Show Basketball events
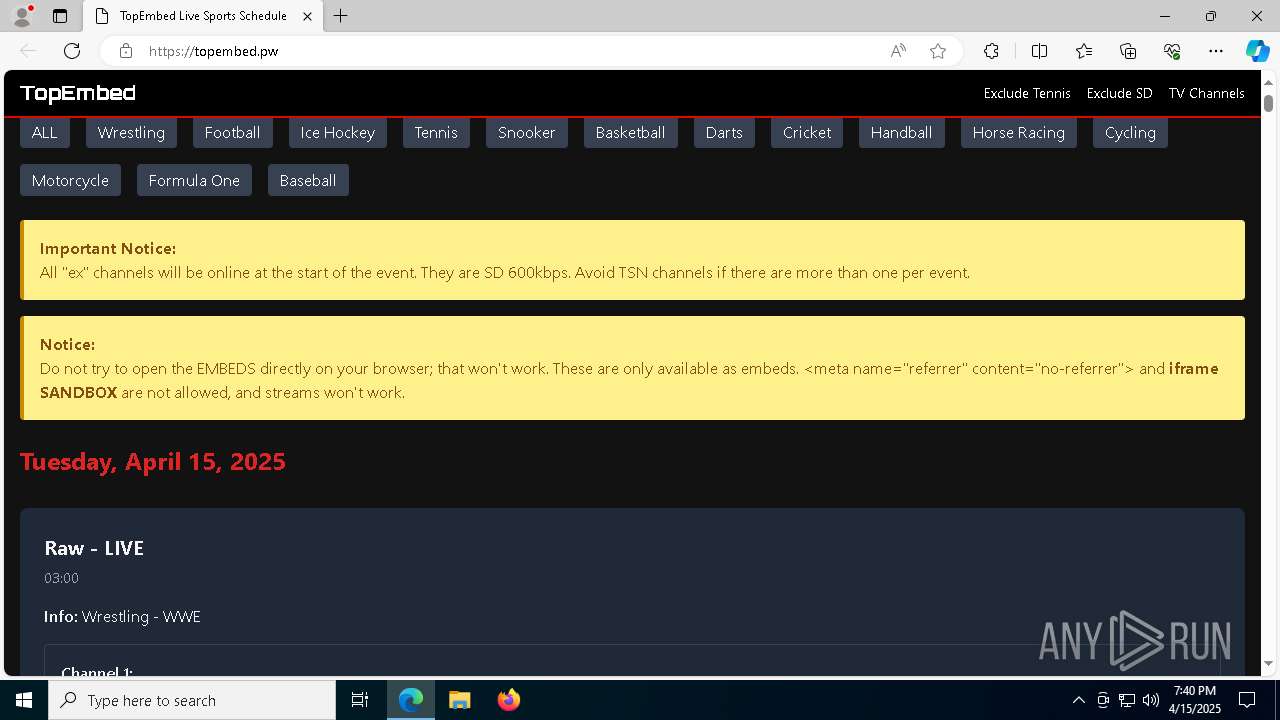This screenshot has width=1280, height=720. pyautogui.click(x=630, y=132)
